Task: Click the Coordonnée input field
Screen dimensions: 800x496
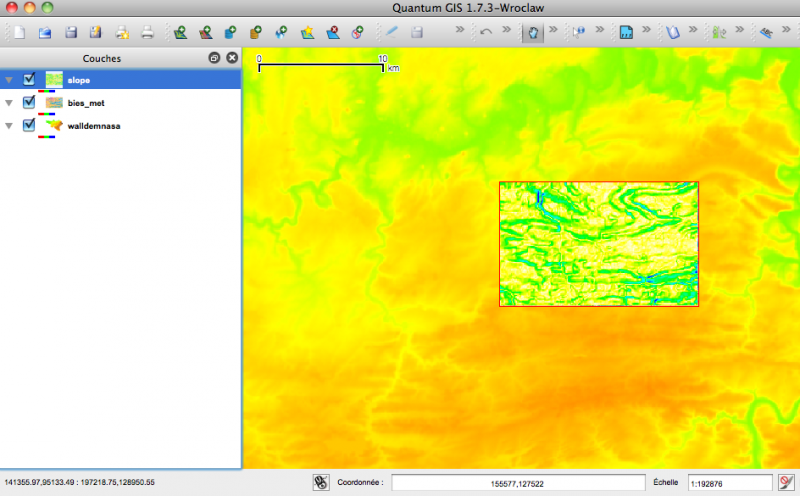Action: [x=516, y=482]
